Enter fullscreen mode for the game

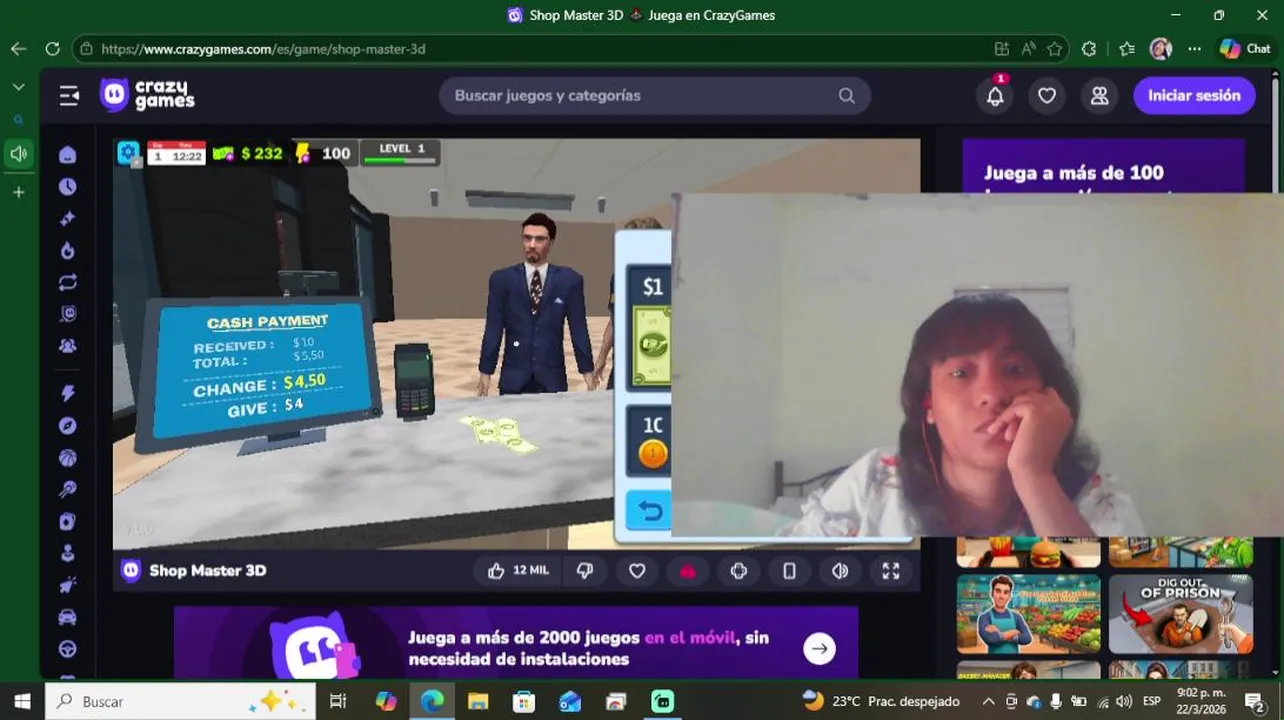pyautogui.click(x=891, y=571)
